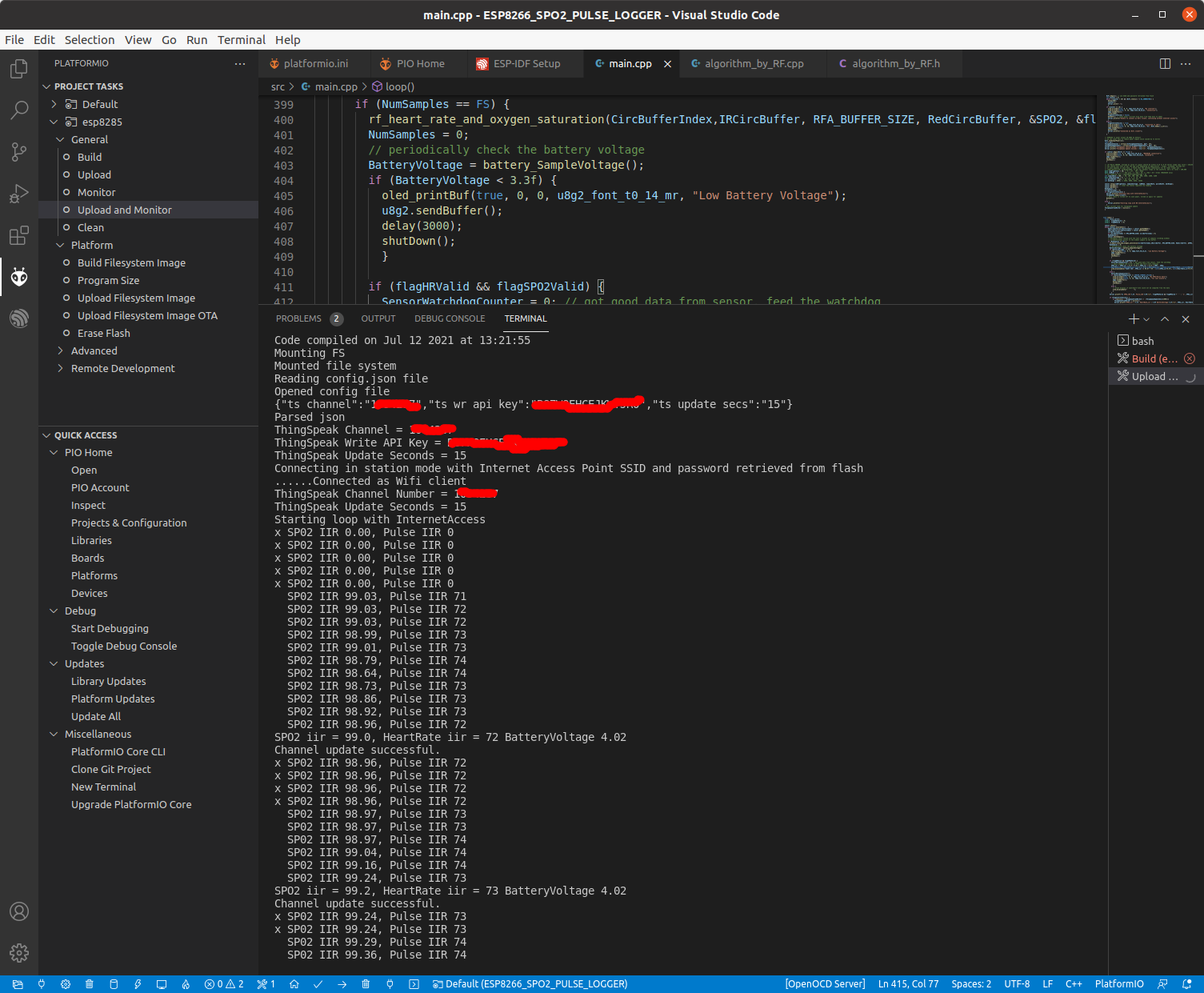1204x993 pixels.
Task: Select the PlatformIO alien icon in activity bar
Action: 19,277
